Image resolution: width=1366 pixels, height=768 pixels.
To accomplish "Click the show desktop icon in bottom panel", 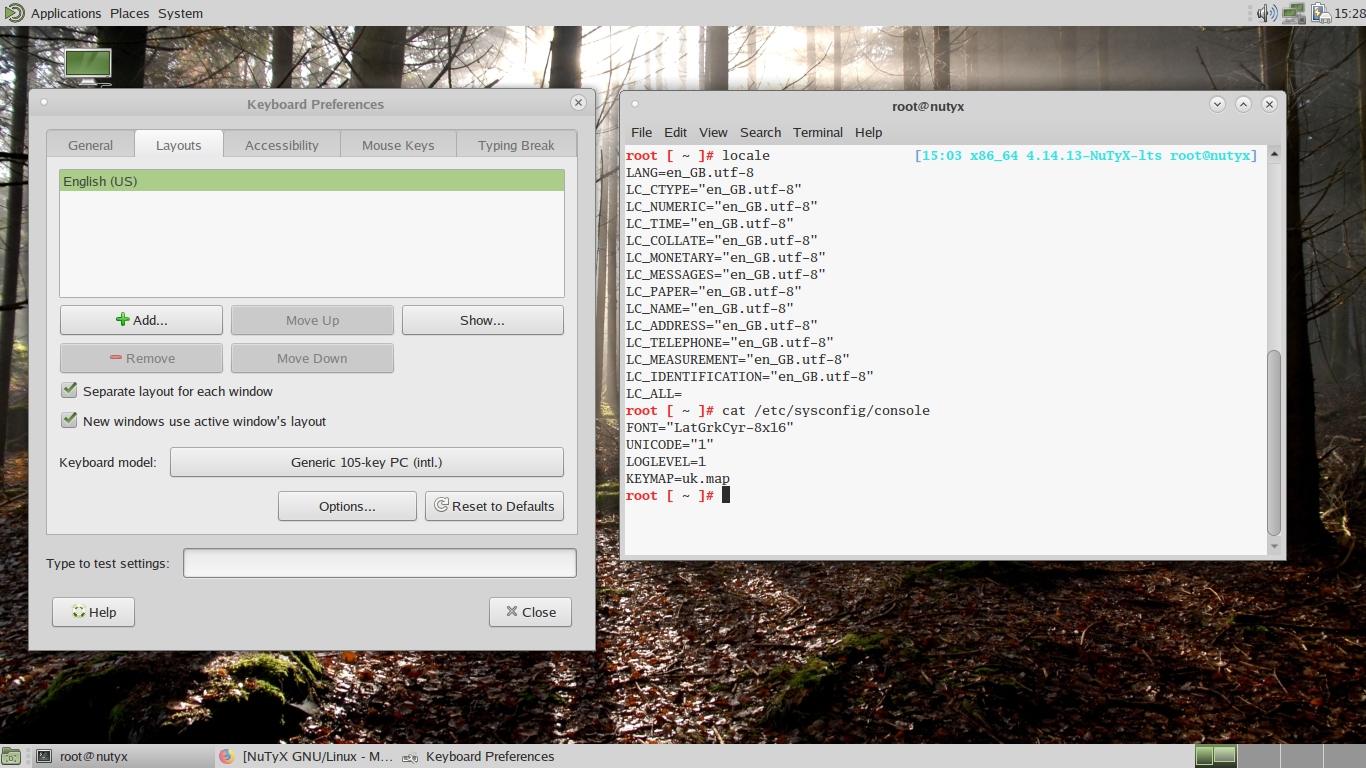I will tap(11, 756).
